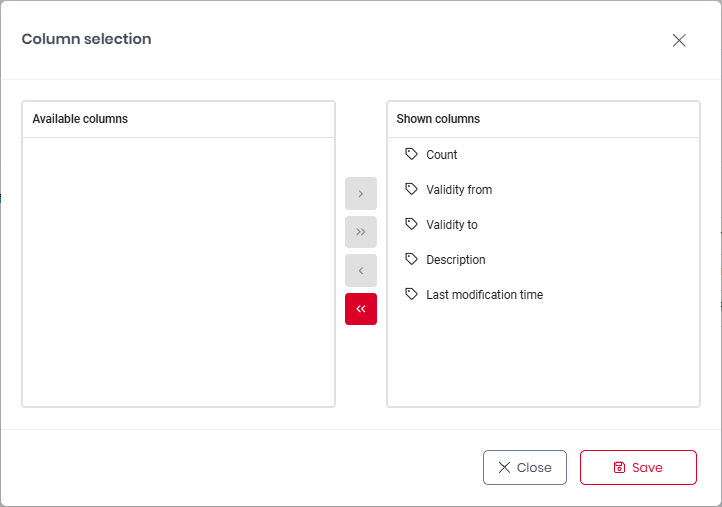
Task: Choose the Validity to column entry
Action: [452, 225]
